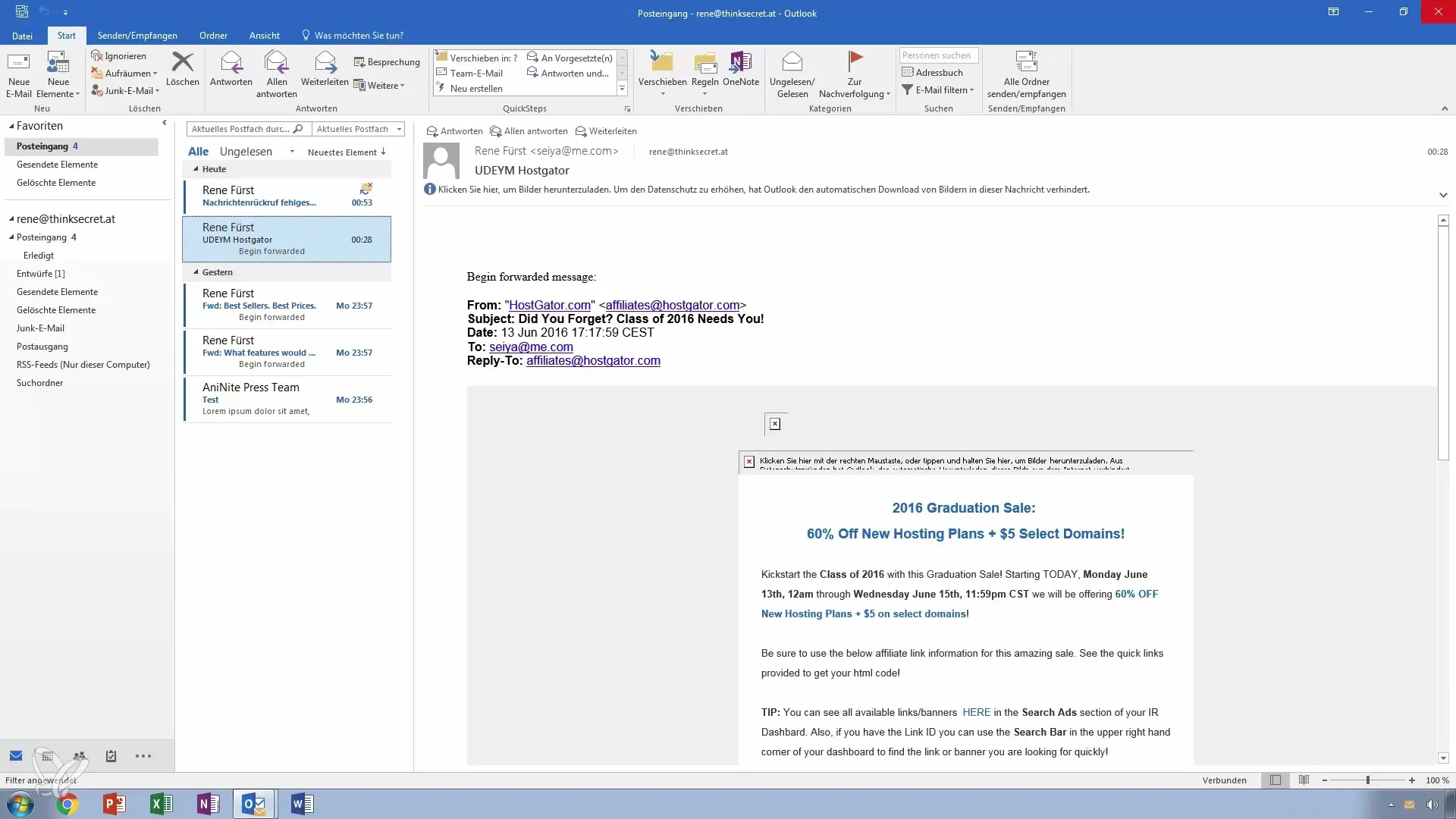The width and height of the screenshot is (1456, 819).
Task: Send the message to OneNote
Action: point(741,69)
